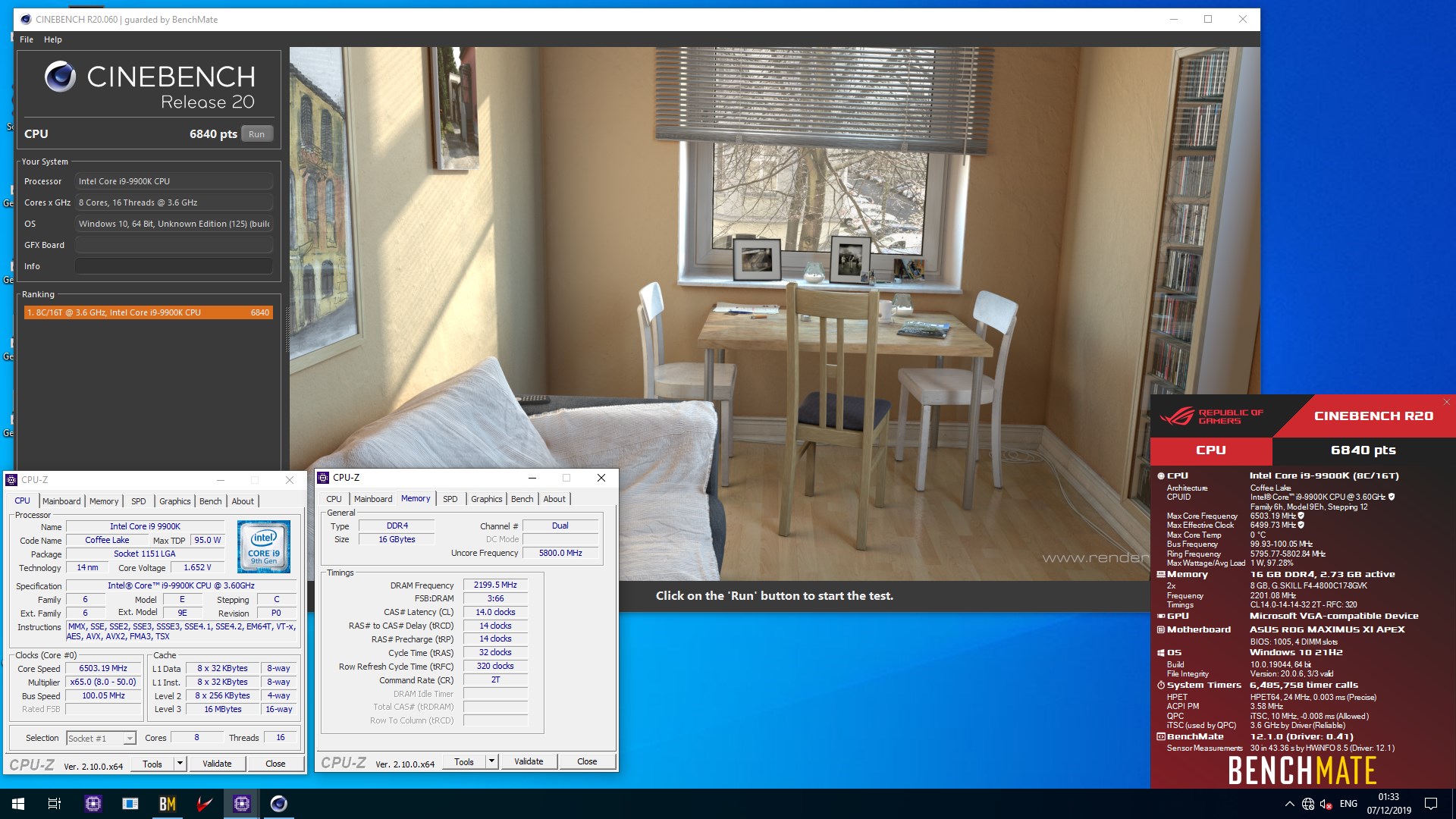Open Bench tab in Memory CPU-Z window
Viewport: 1456px width, 819px height.
pyautogui.click(x=522, y=499)
